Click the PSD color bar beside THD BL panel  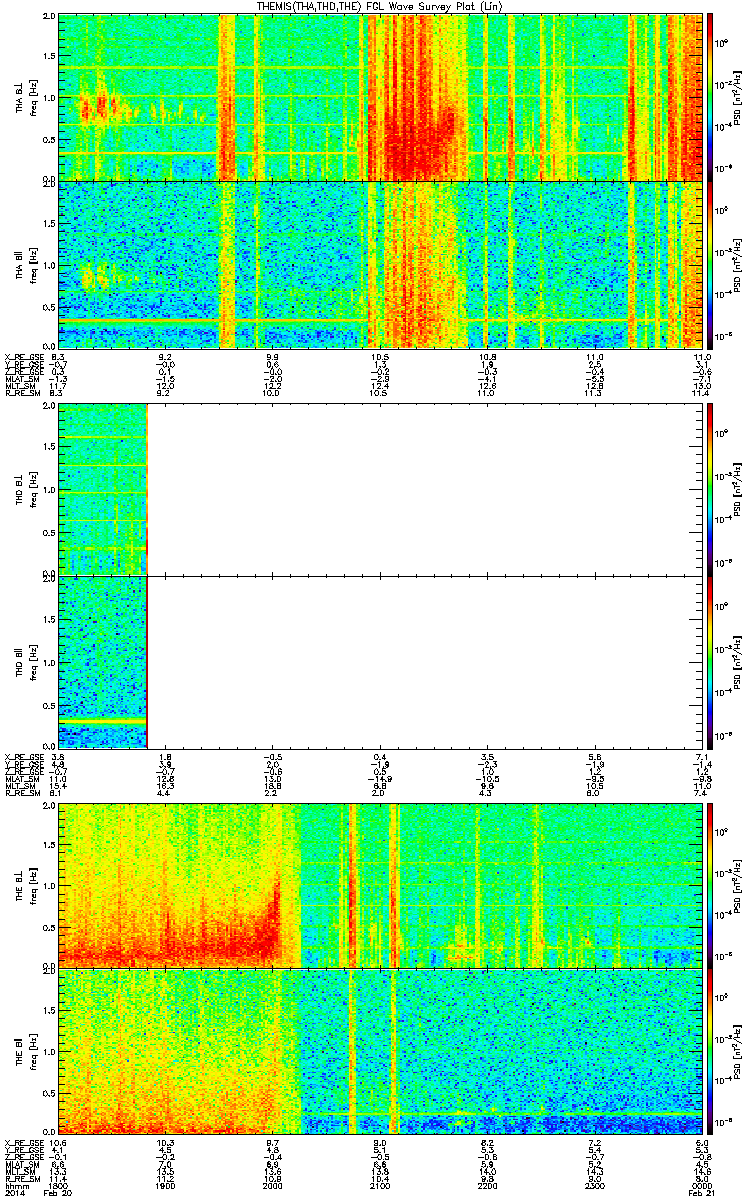point(711,489)
